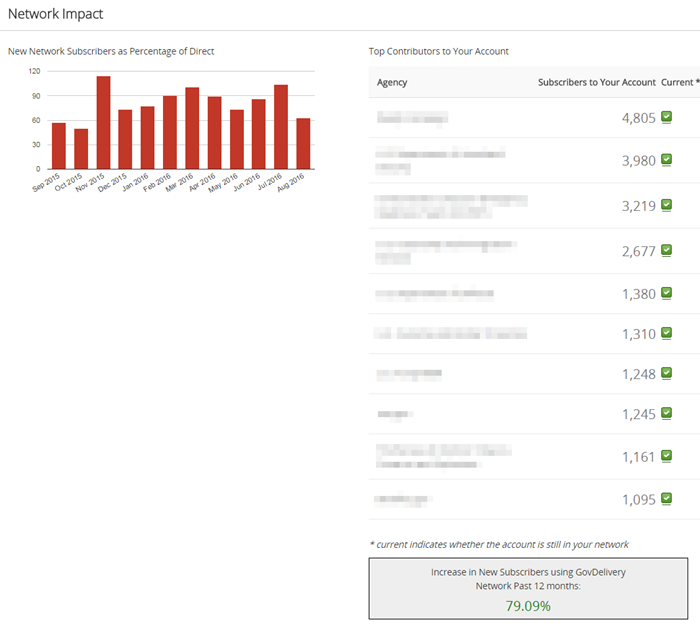The width and height of the screenshot is (700, 626).
Task: Click the Current column header
Action: 680,82
